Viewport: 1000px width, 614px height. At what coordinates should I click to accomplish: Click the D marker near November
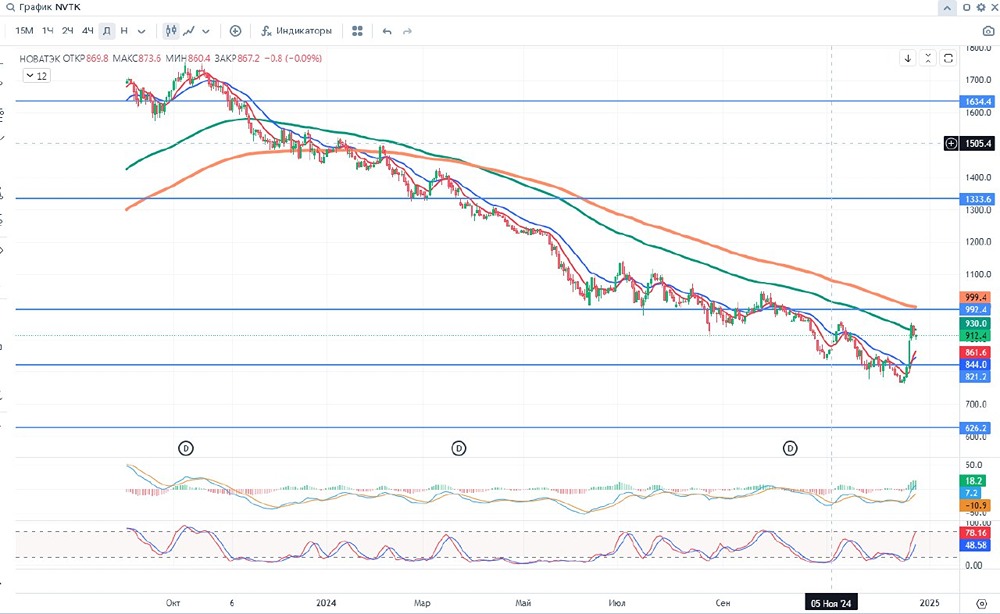click(790, 448)
